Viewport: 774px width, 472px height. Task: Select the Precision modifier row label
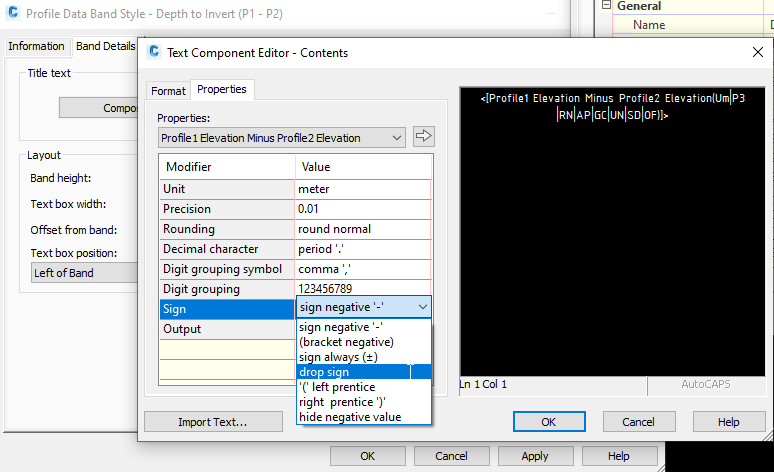[x=227, y=209]
